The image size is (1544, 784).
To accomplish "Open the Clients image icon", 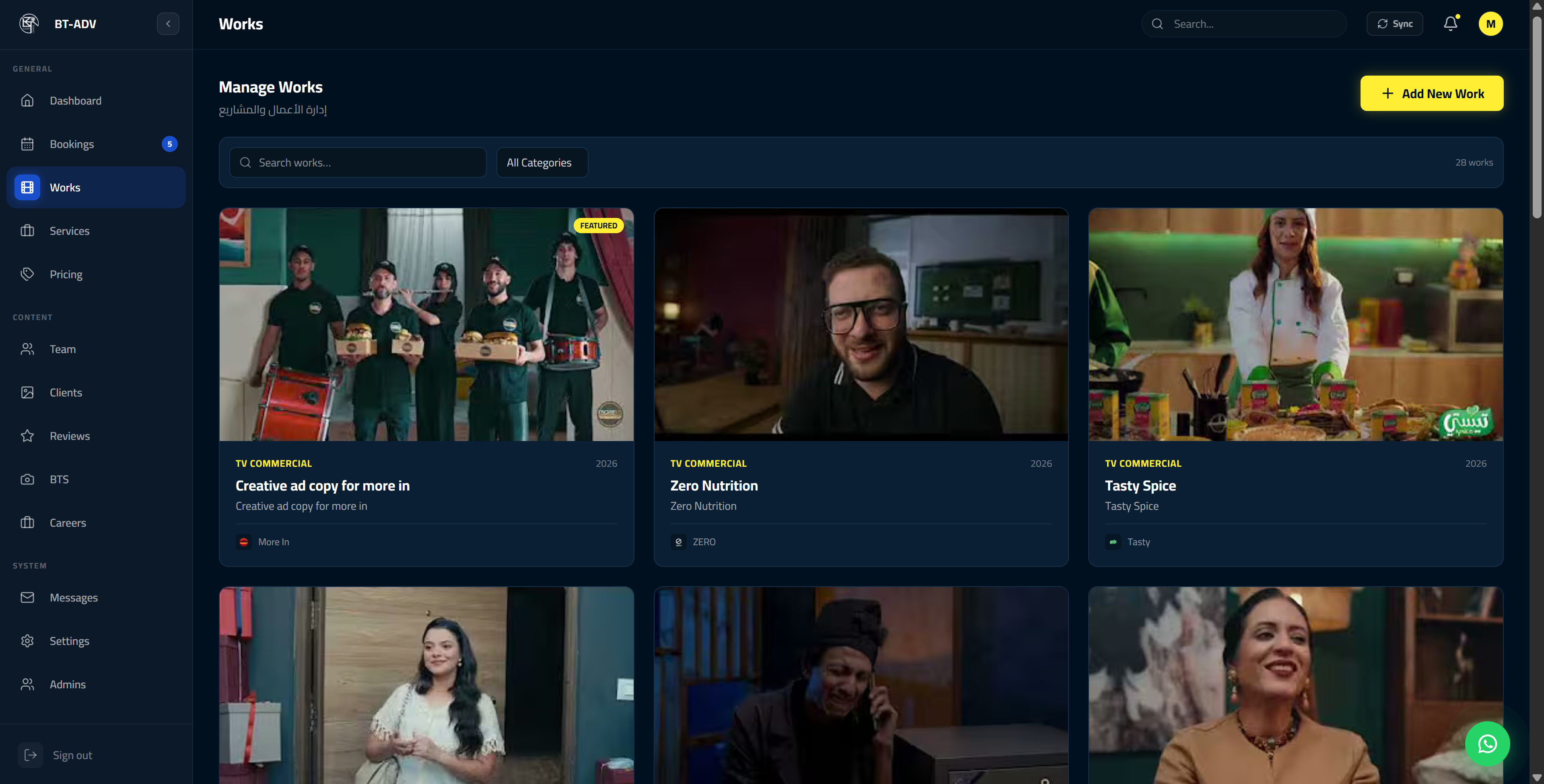I will point(28,393).
